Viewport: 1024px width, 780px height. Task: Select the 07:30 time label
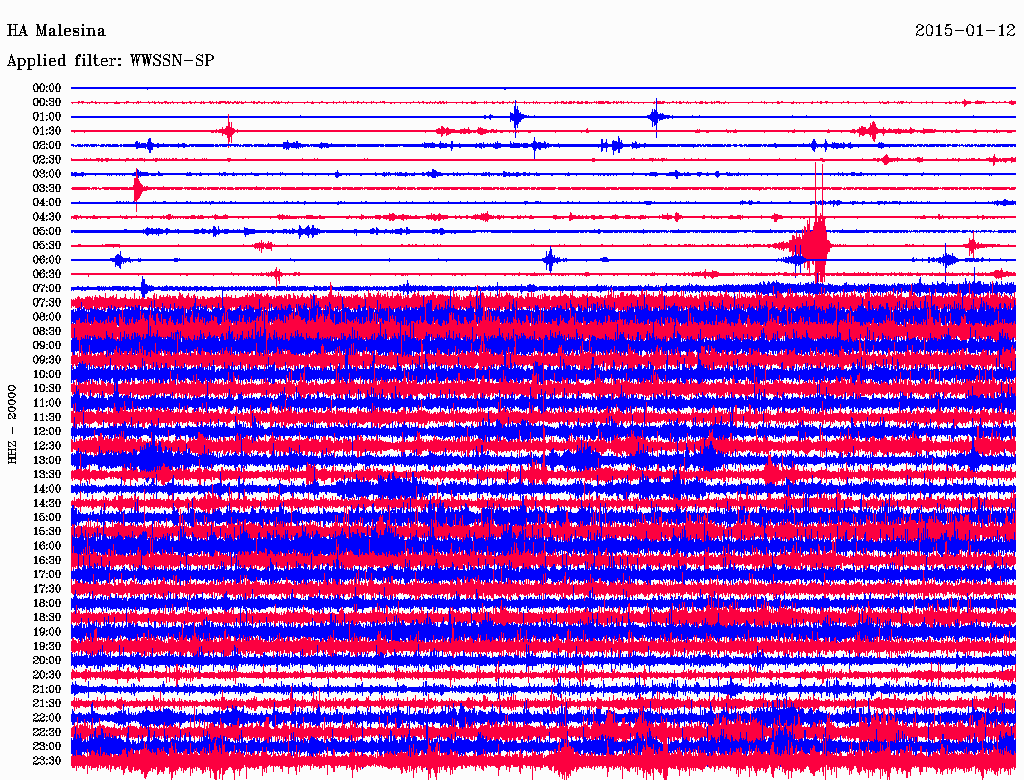coord(47,302)
